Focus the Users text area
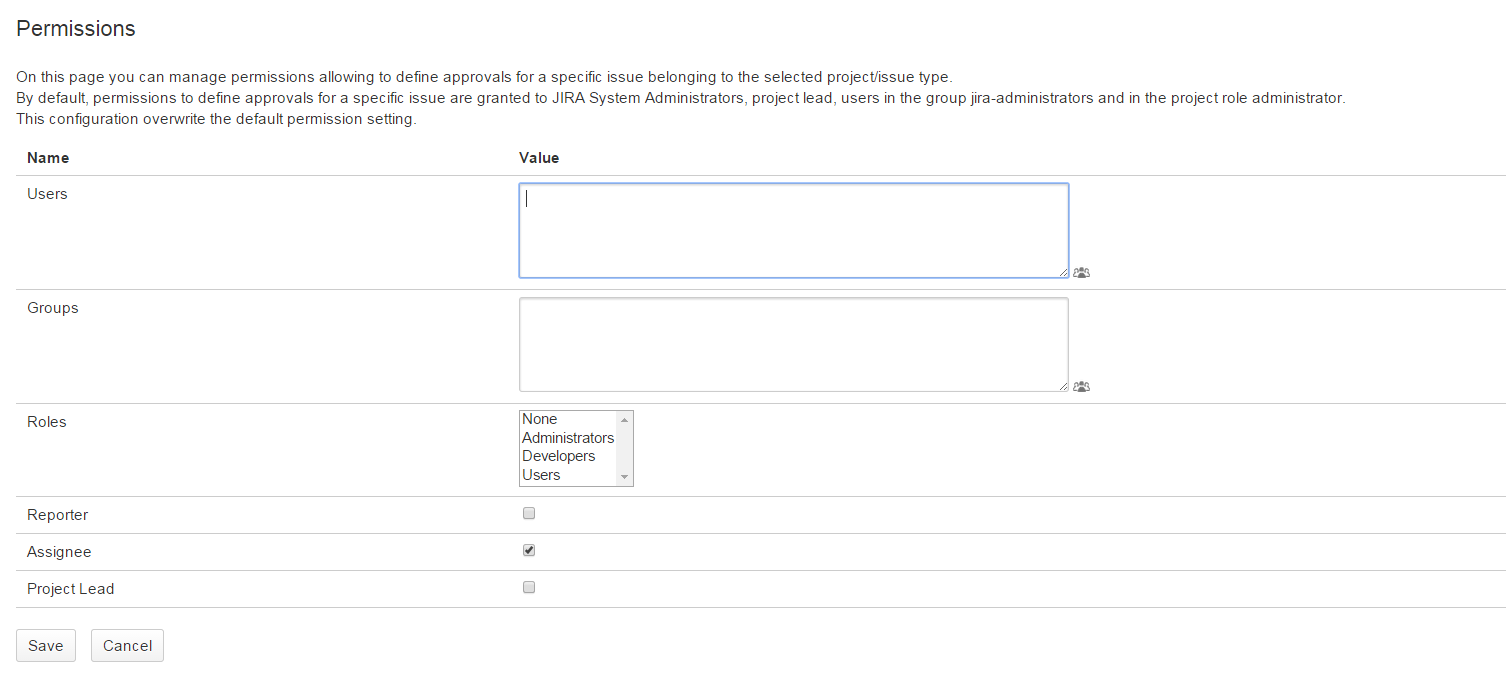The image size is (1506, 676). [793, 230]
